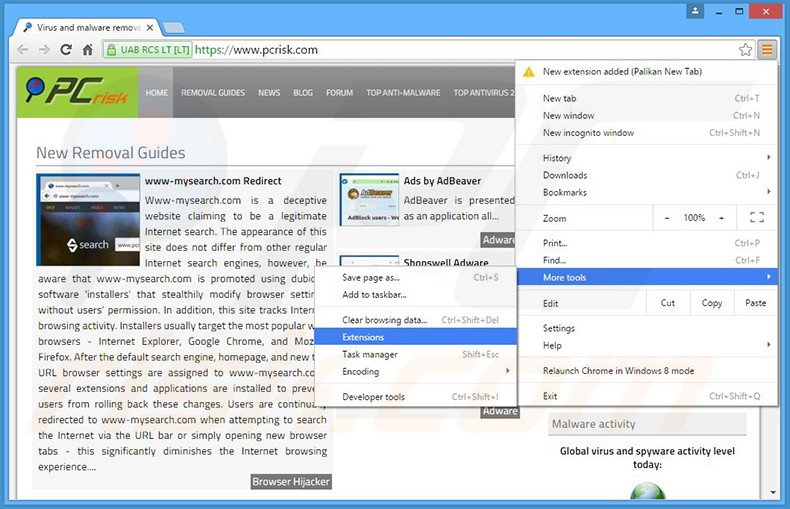The height and width of the screenshot is (509, 790).
Task: Go to the HOME nav item
Action: [x=157, y=93]
